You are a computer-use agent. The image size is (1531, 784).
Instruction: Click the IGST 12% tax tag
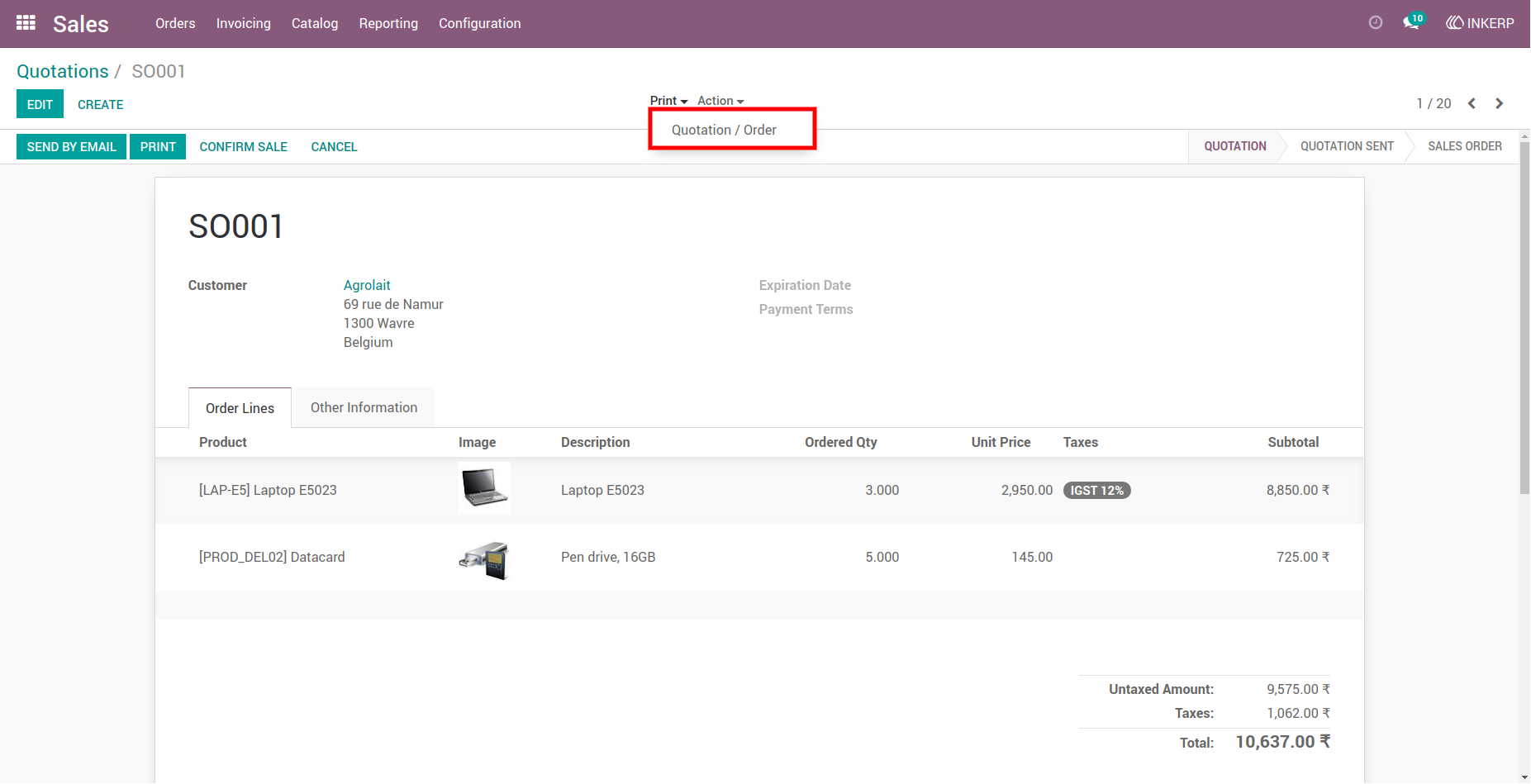[x=1096, y=490]
